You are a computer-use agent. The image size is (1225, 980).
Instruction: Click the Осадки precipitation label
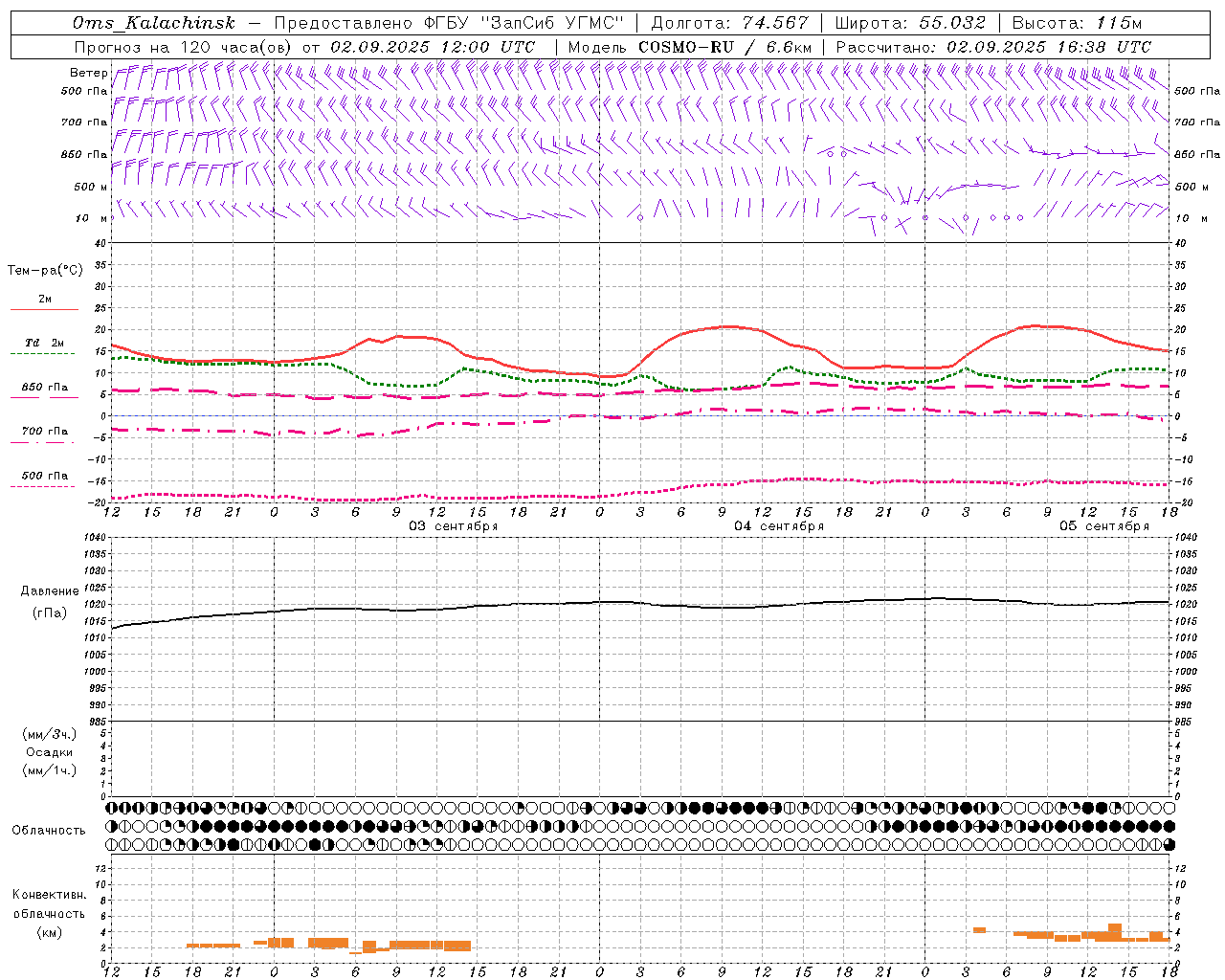[50, 752]
